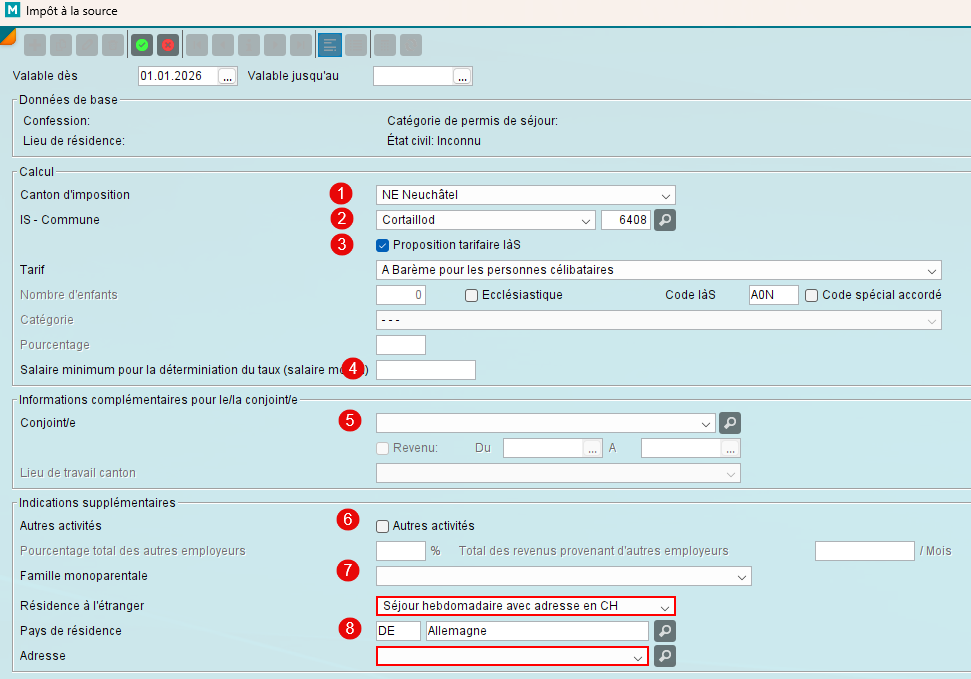Click the Adresse lookup magnifier icon
Image resolution: width=971 pixels, height=679 pixels.
click(x=665, y=656)
